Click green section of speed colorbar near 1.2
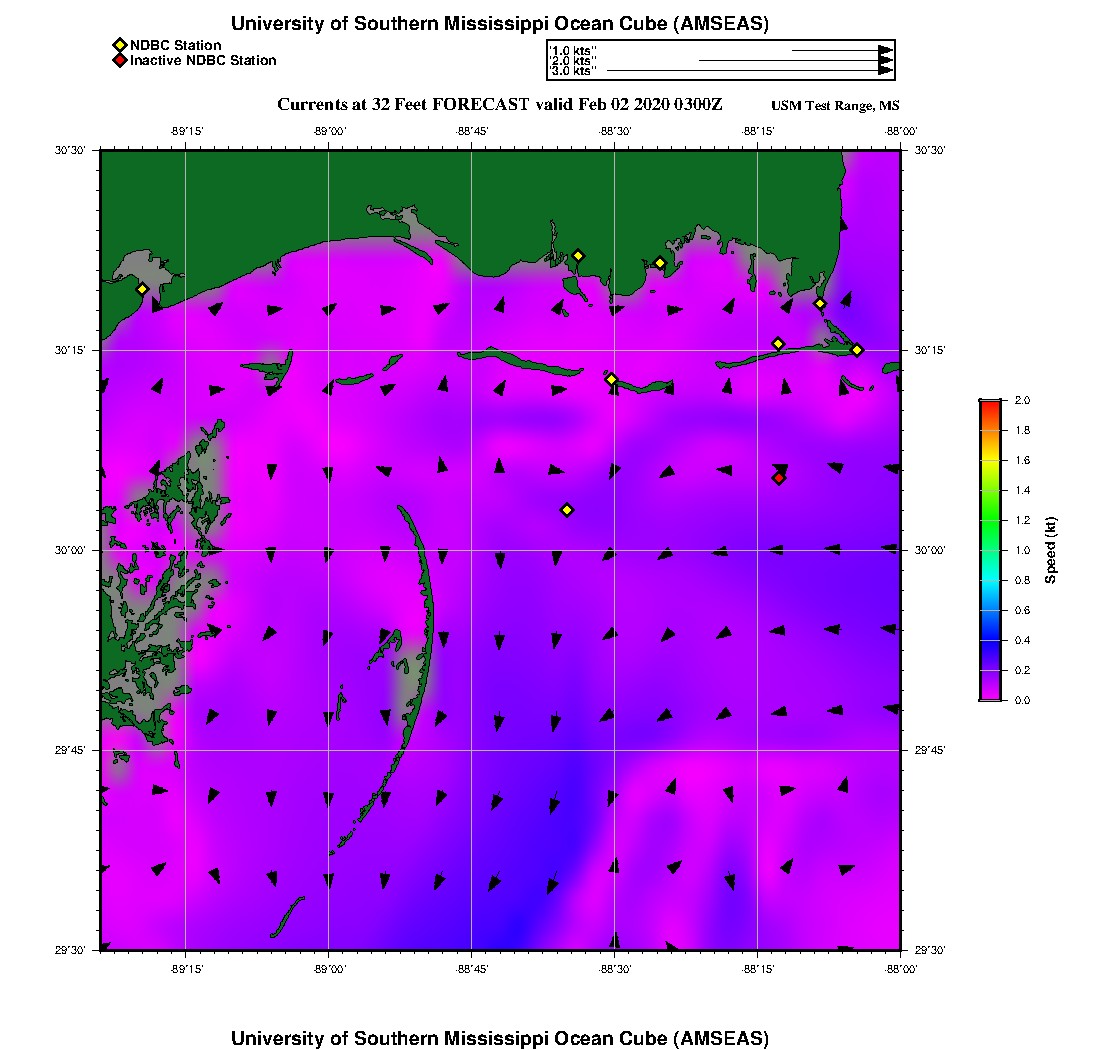This screenshot has height=1050, width=1100. pos(991,520)
